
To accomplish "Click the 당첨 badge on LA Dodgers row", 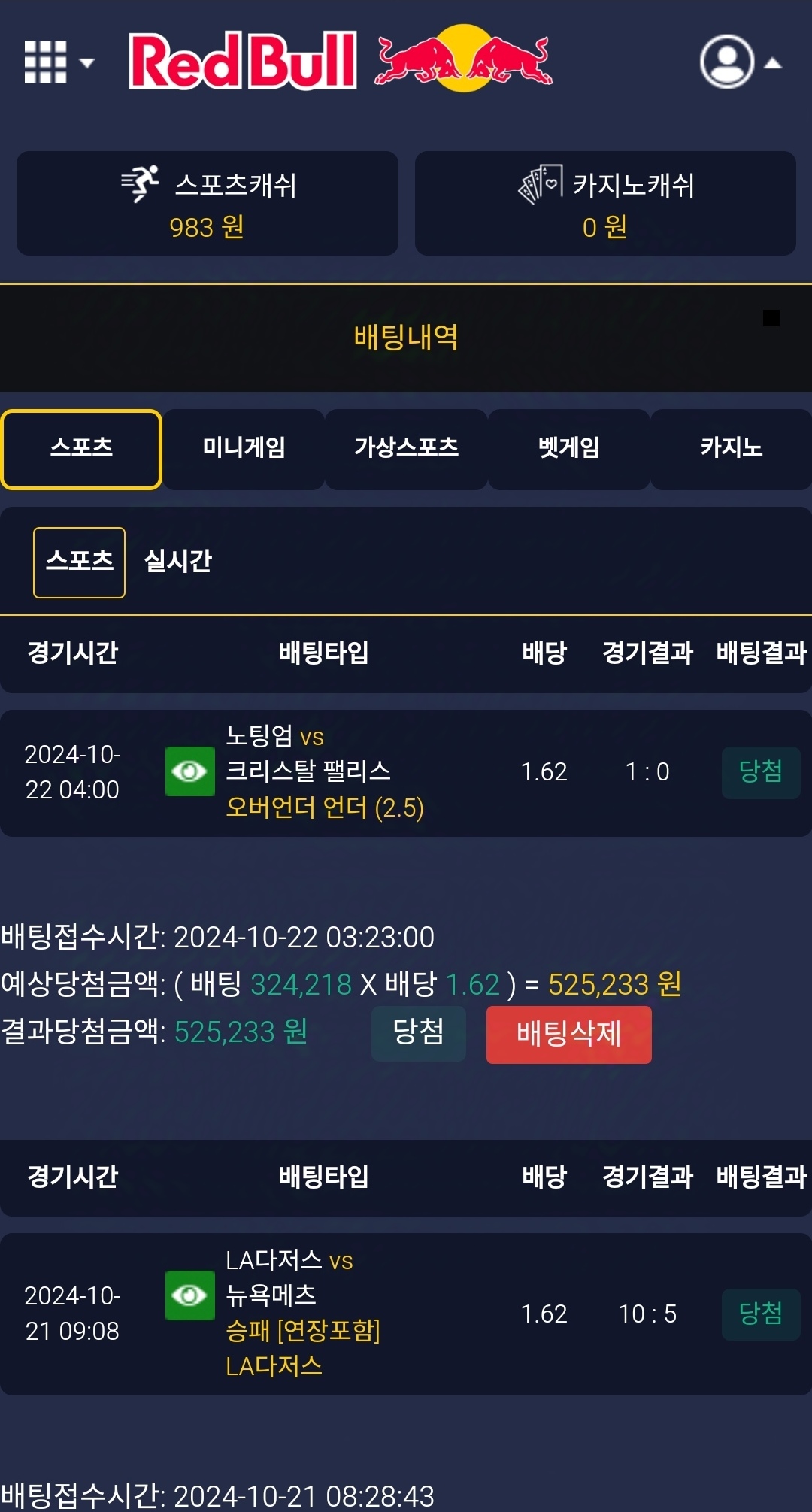I will pyautogui.click(x=760, y=1314).
